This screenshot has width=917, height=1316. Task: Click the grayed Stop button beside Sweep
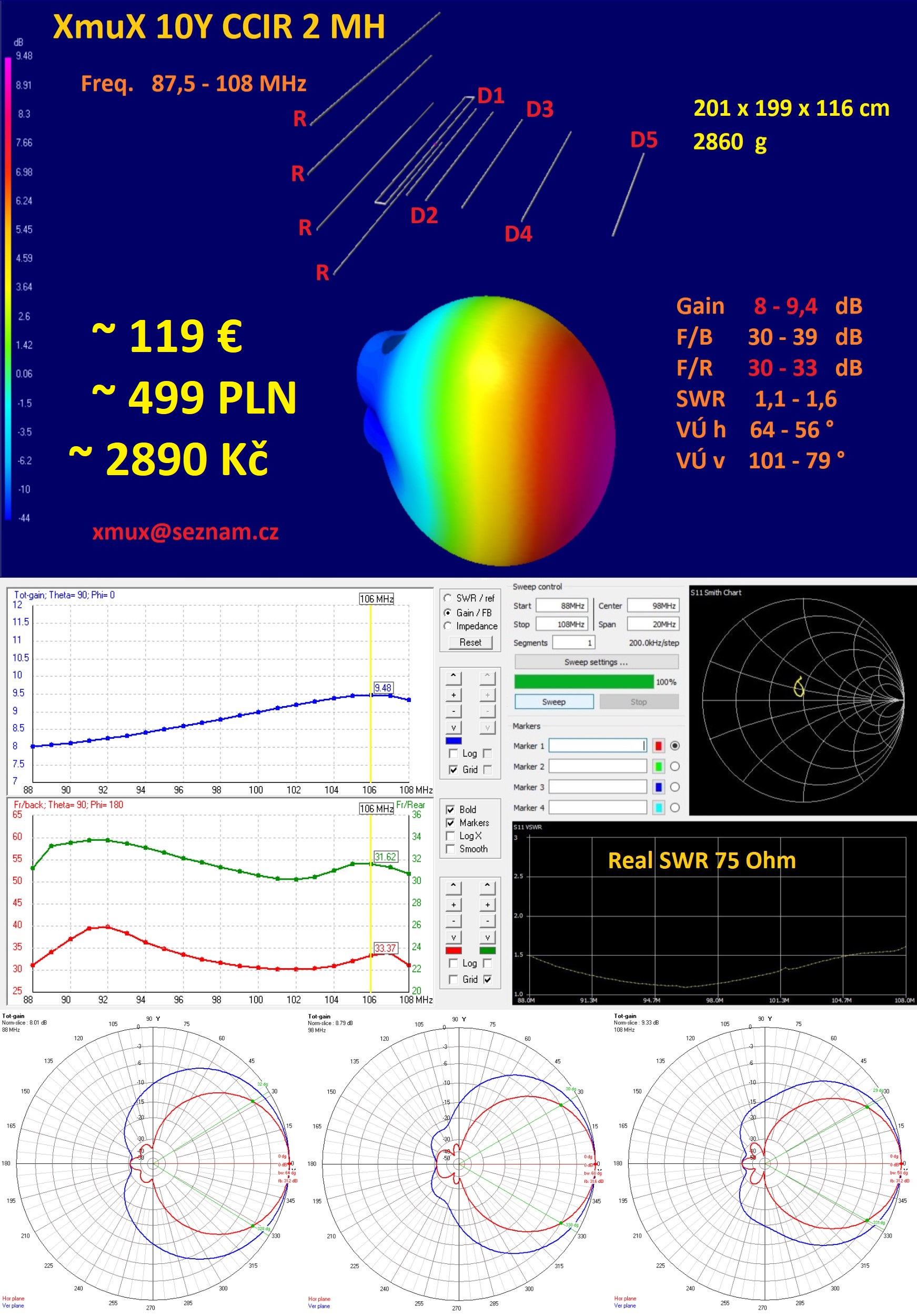pyautogui.click(x=639, y=701)
